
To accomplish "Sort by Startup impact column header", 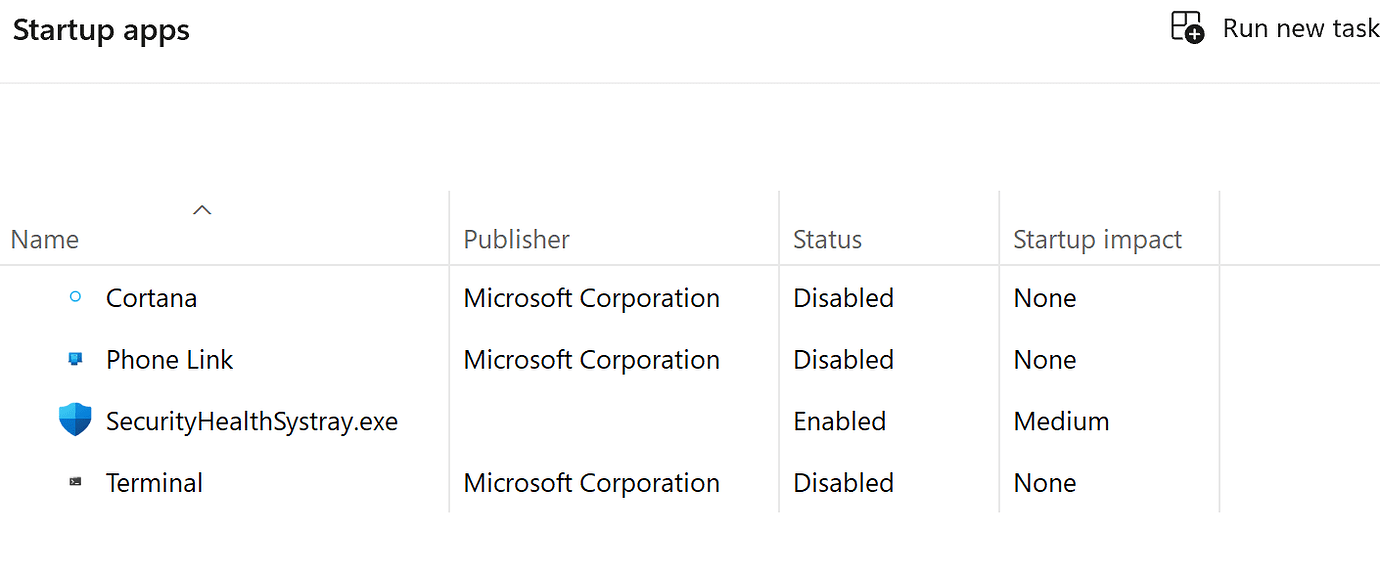I will [1097, 240].
